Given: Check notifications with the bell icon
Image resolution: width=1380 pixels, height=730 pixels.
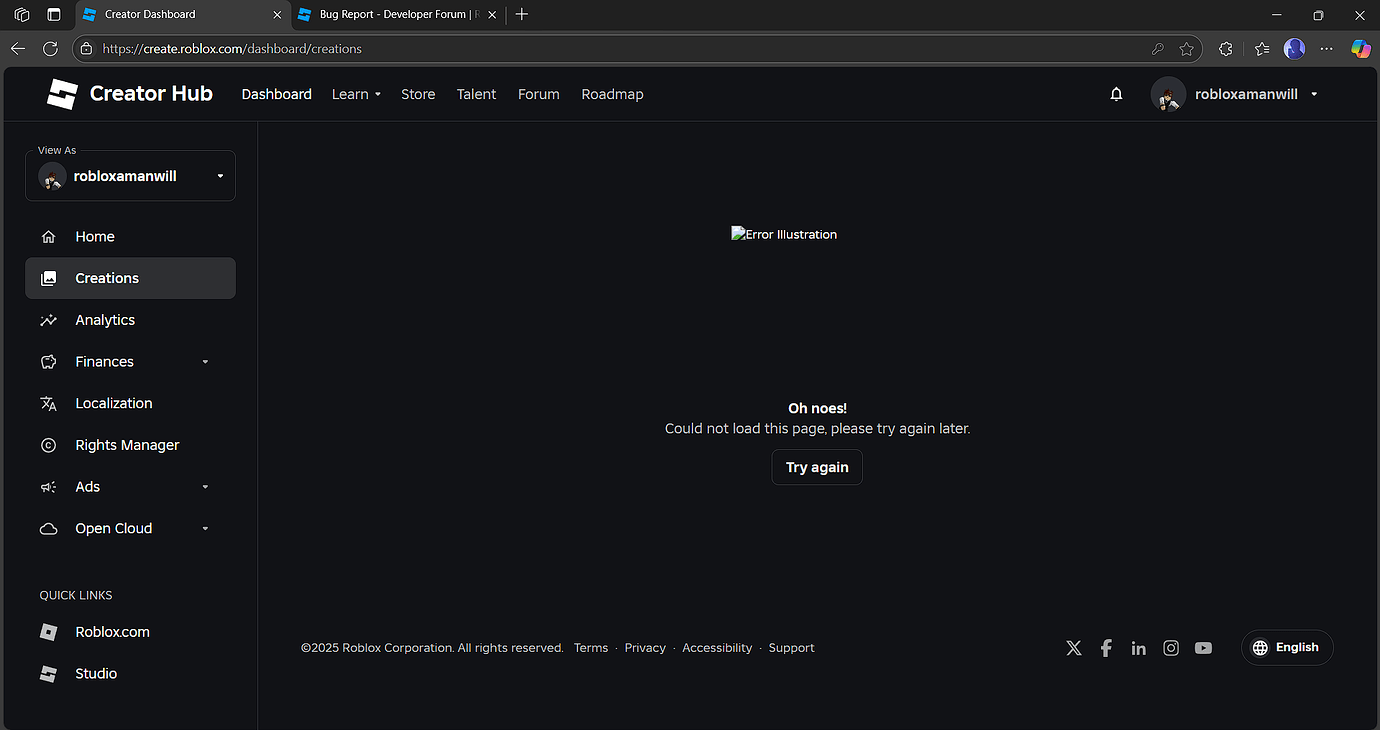Looking at the screenshot, I should (1116, 94).
